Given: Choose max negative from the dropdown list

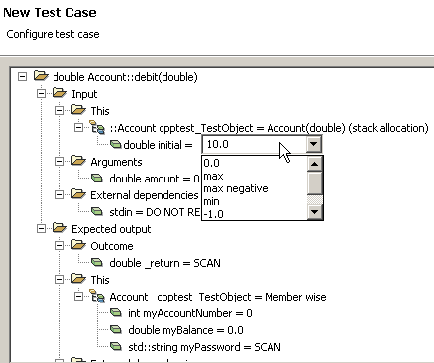Looking at the screenshot, I should click(x=254, y=188).
